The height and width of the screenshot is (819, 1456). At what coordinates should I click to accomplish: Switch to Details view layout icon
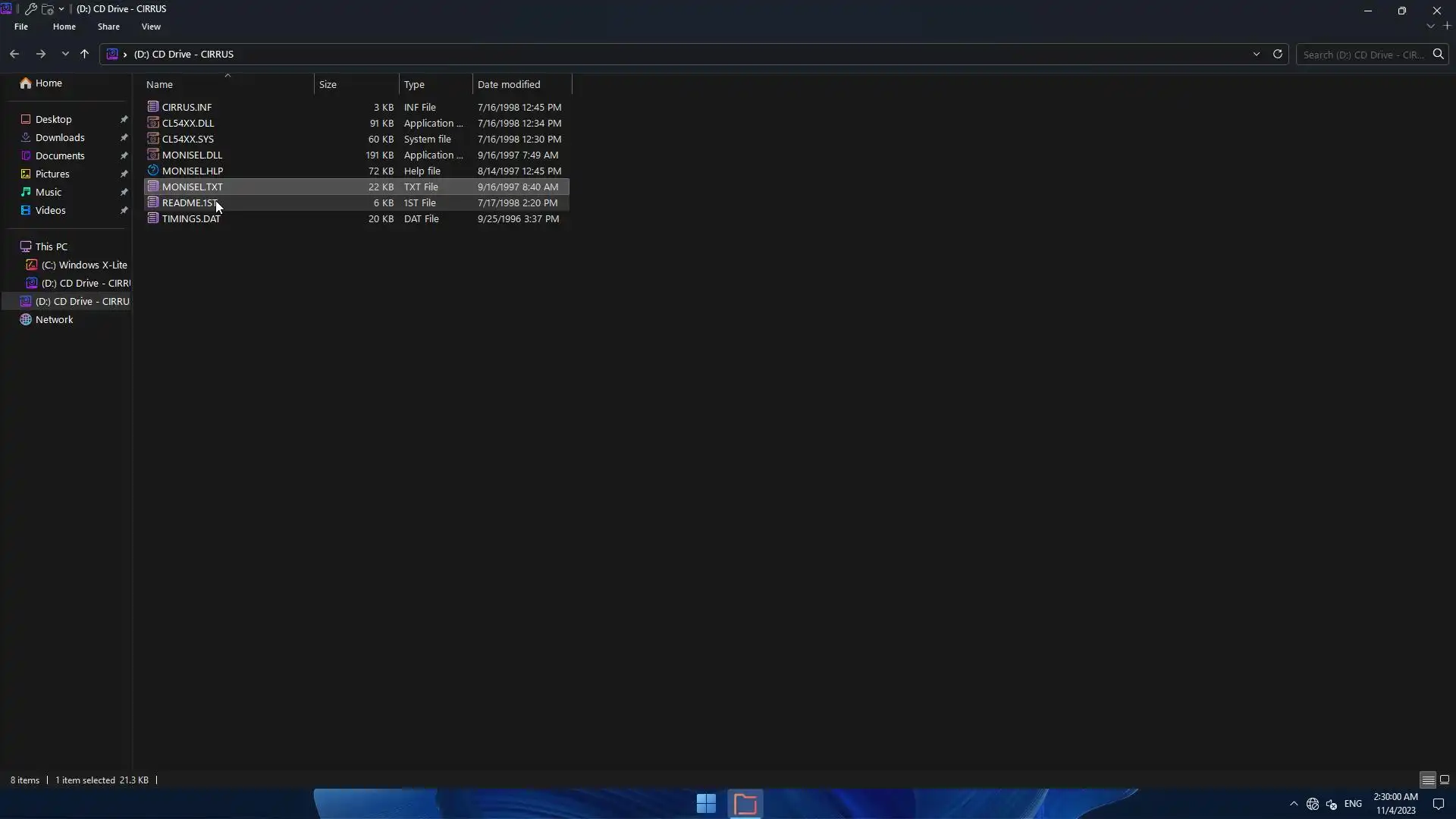[x=1427, y=780]
